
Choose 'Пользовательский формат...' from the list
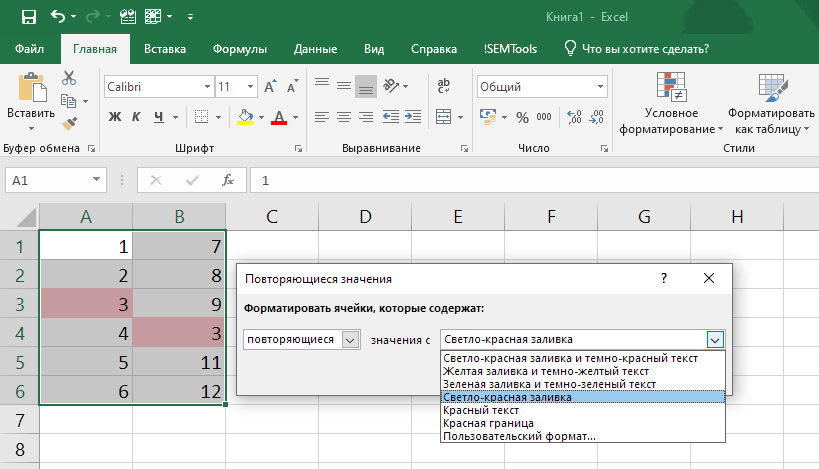[518, 436]
